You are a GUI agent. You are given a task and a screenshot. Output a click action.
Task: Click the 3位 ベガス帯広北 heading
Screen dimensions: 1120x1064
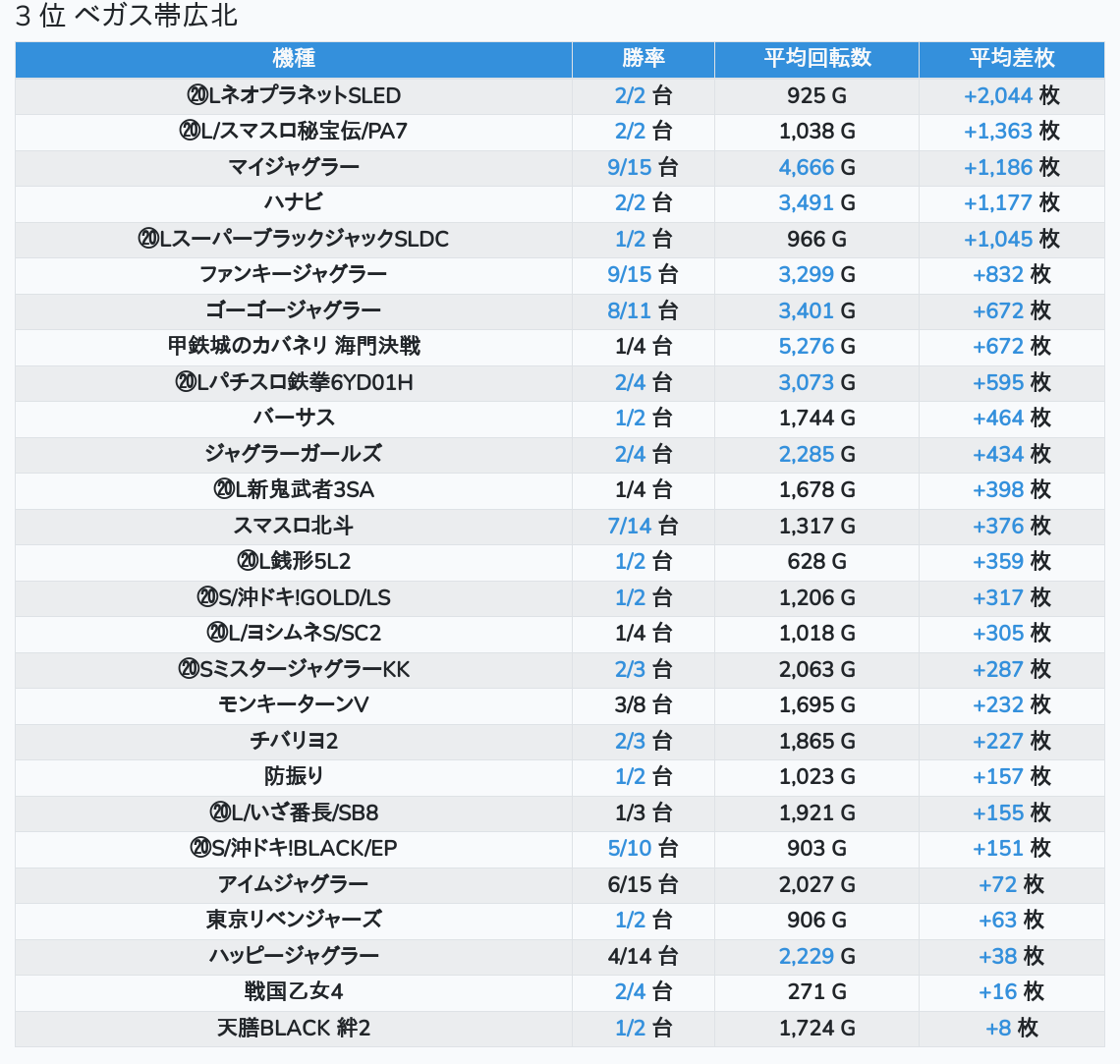pos(127,17)
